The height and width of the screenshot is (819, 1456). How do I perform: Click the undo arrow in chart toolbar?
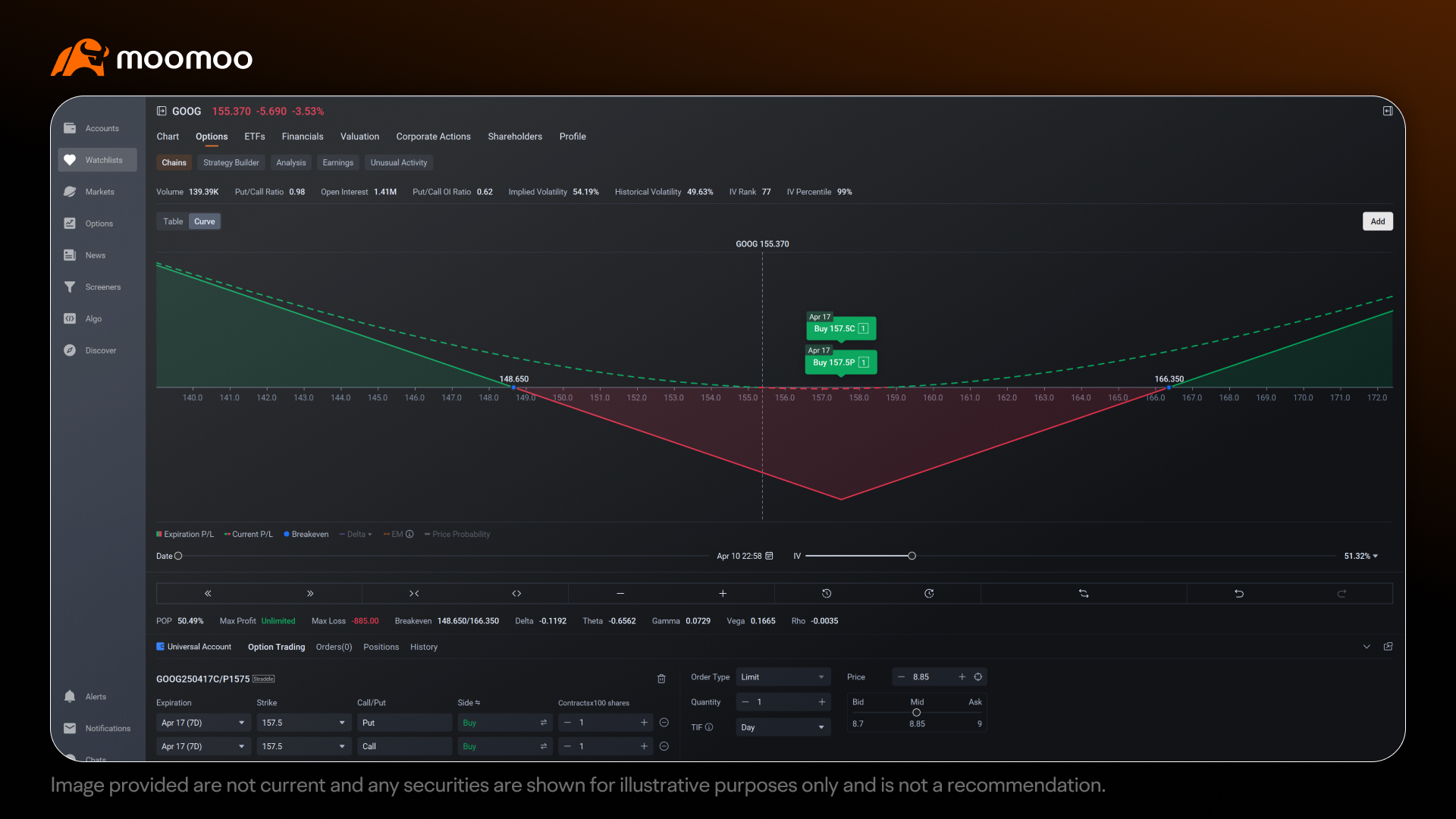point(1238,594)
